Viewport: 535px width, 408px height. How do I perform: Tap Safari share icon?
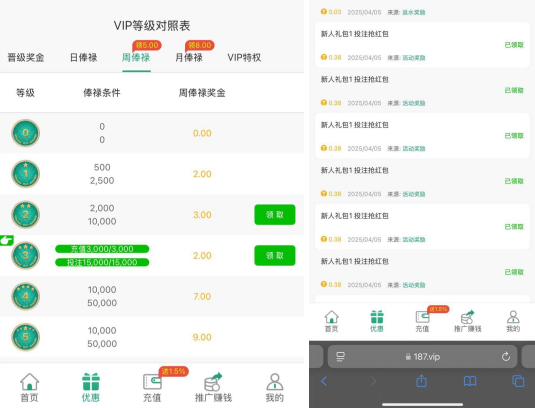pos(422,381)
